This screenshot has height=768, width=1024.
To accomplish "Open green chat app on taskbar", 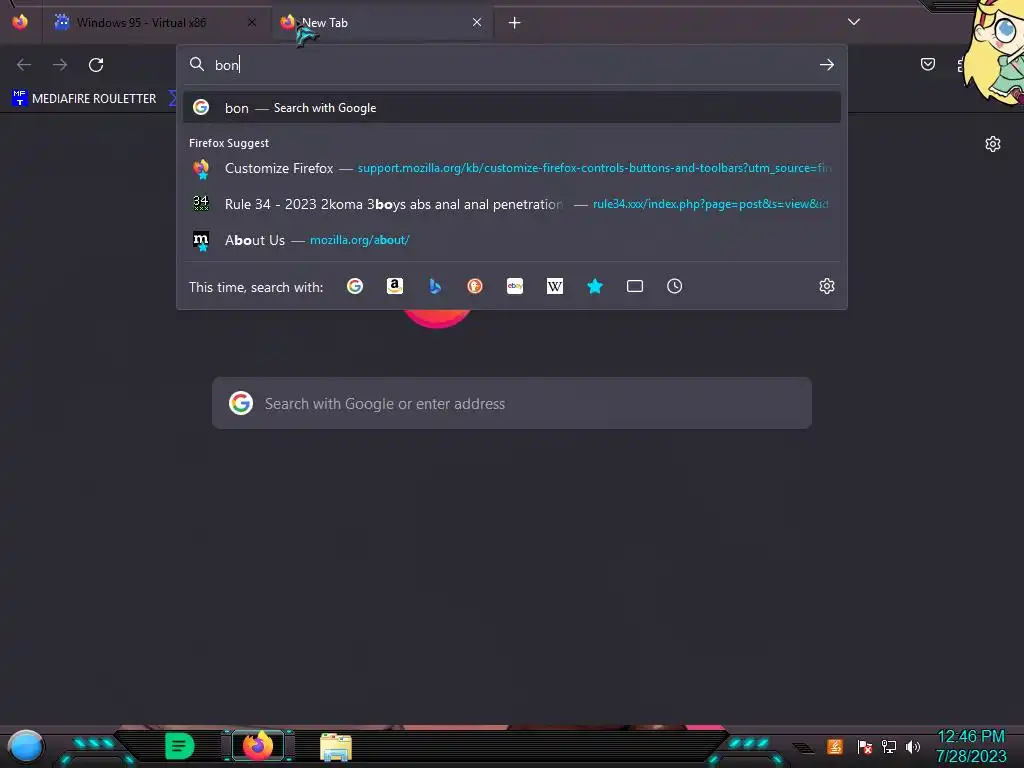I will [179, 746].
